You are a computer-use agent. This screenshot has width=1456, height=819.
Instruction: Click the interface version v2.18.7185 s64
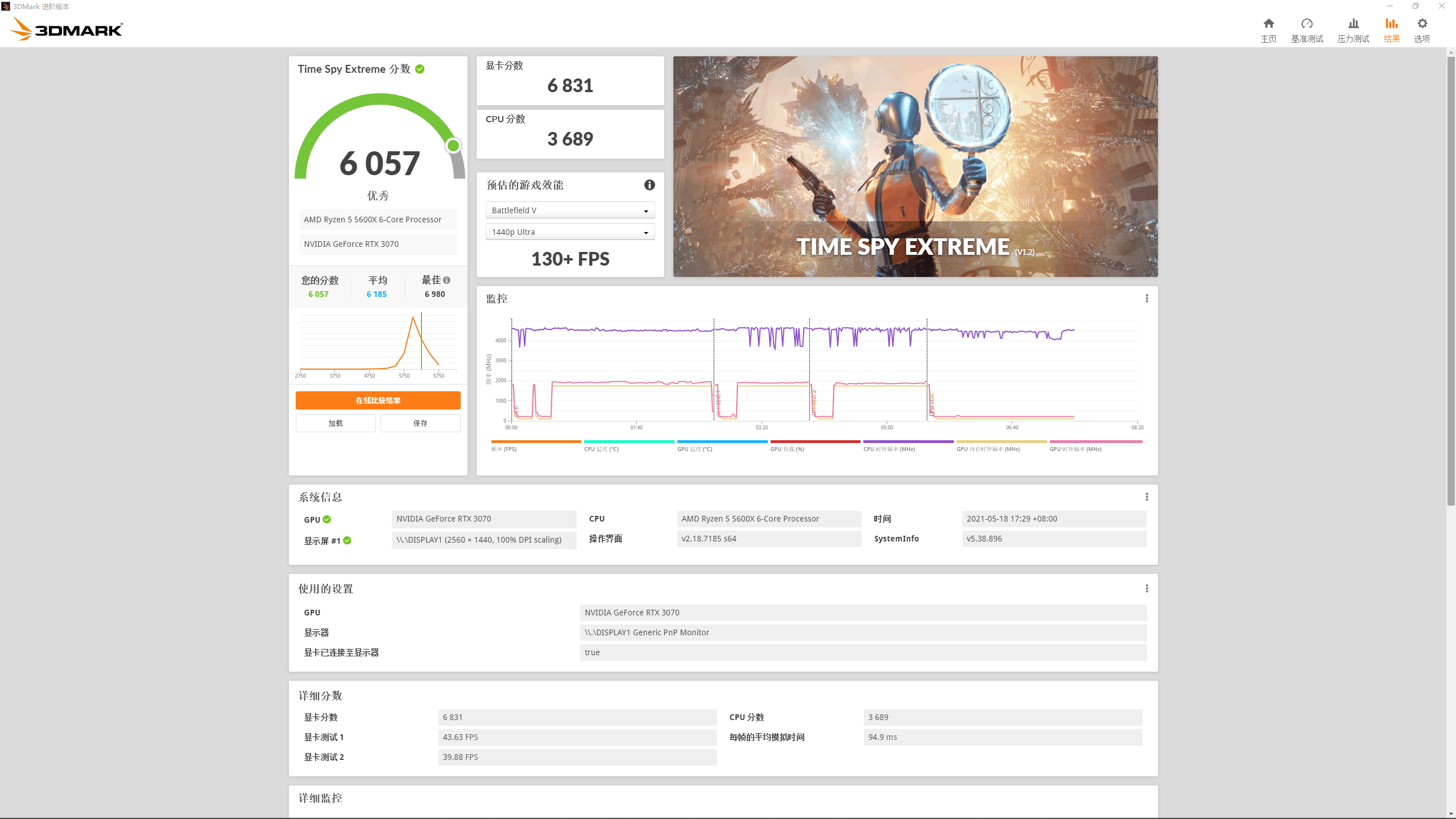pos(769,539)
